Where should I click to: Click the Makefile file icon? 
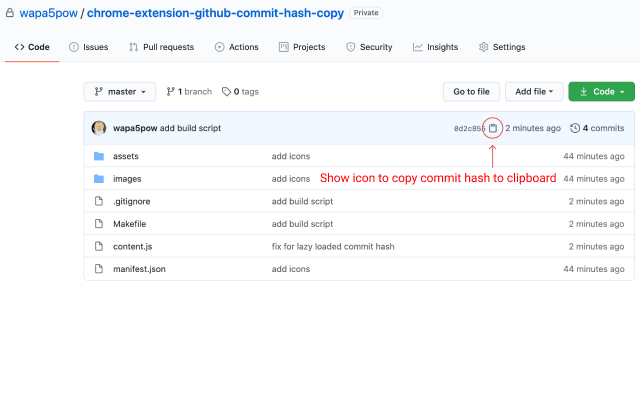click(x=99, y=224)
